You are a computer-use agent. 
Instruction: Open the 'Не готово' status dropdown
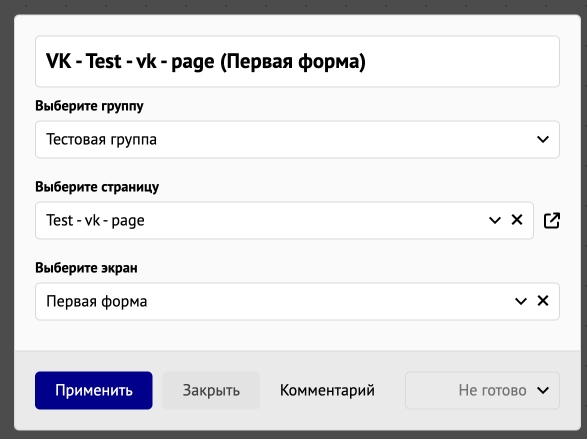coord(482,390)
